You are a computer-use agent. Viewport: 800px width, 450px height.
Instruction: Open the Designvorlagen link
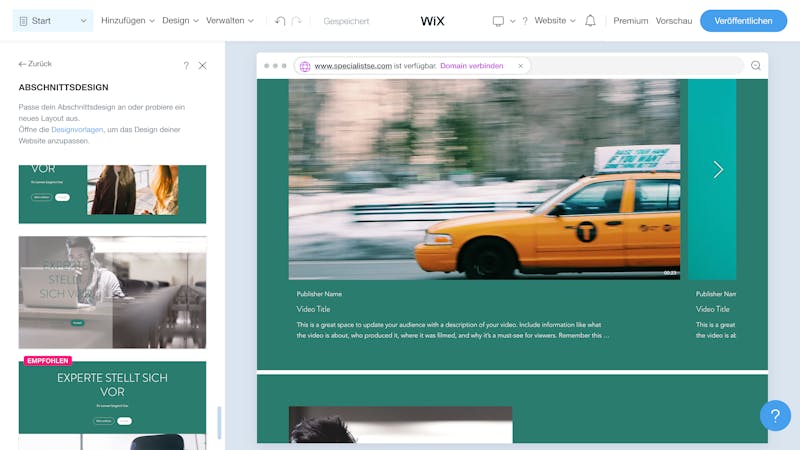tap(77, 130)
